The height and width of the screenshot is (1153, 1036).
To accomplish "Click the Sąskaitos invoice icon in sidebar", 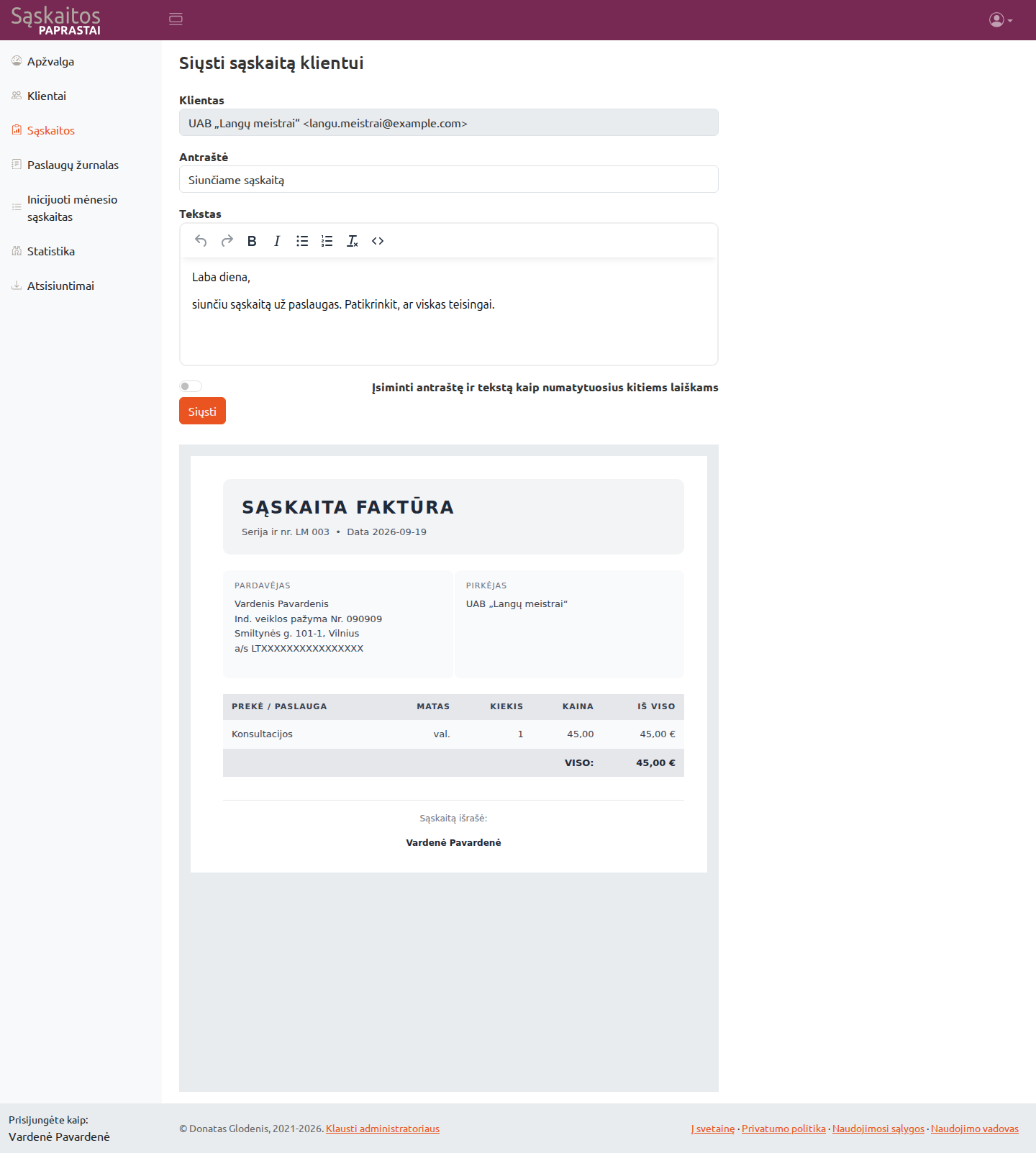I will (x=17, y=130).
